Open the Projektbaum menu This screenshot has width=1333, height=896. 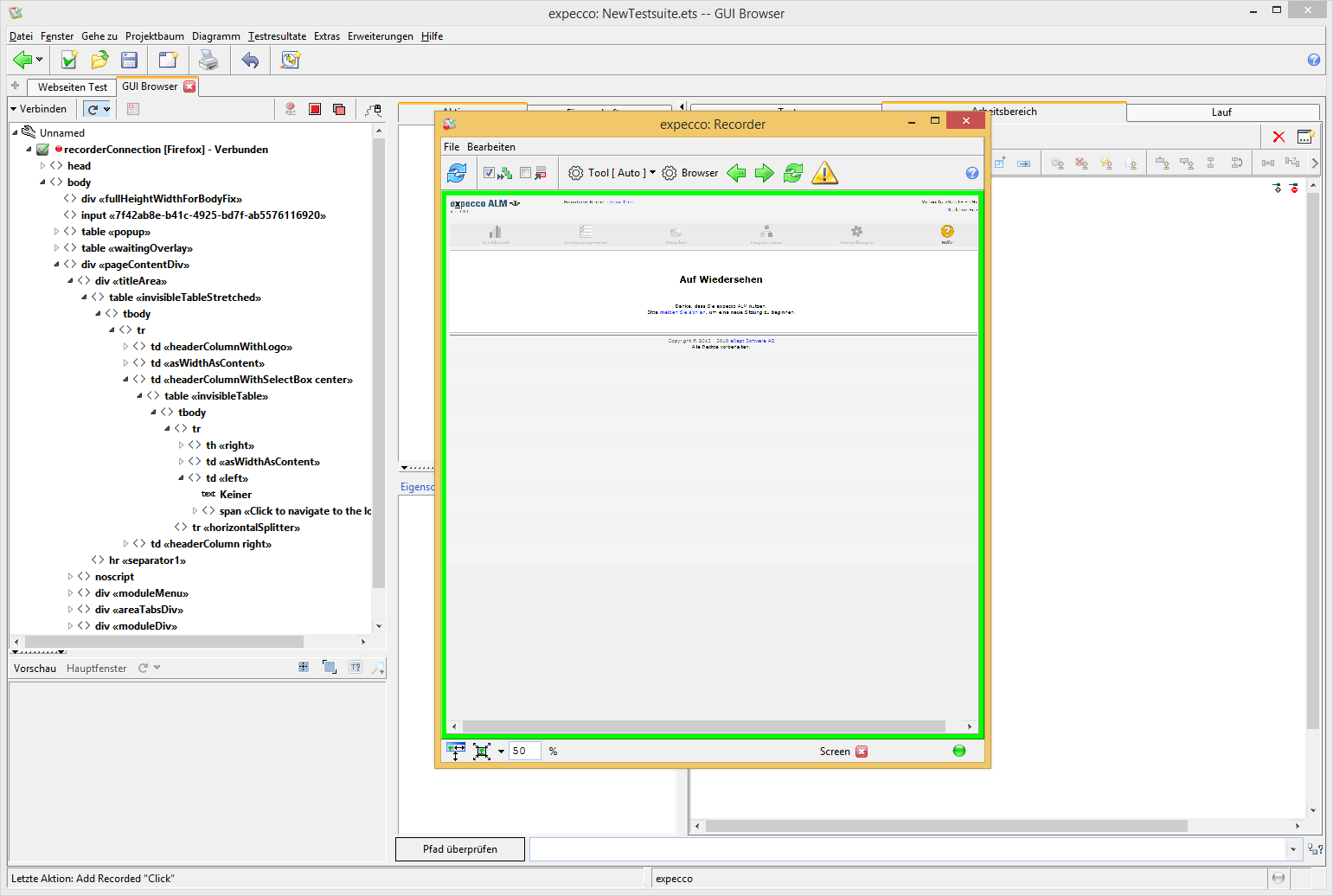154,36
